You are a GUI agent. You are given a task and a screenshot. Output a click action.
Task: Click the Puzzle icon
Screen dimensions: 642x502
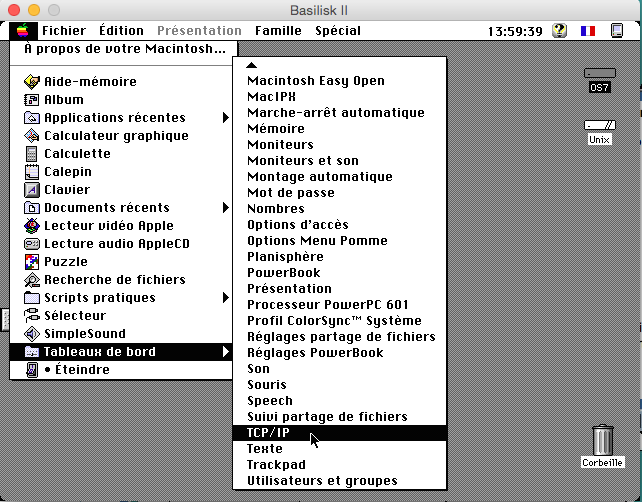32,262
